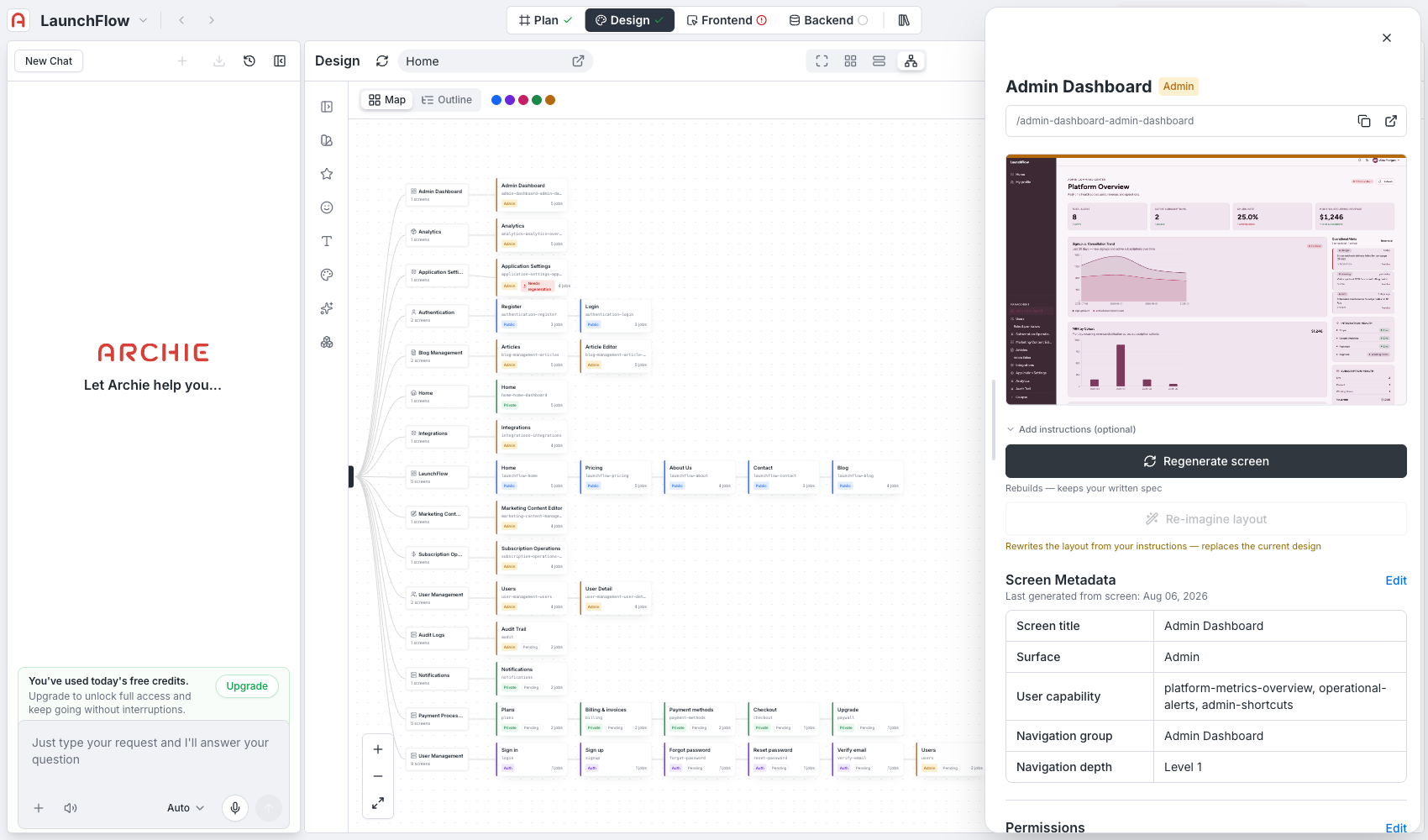Select the fit-to-screen view icon

(822, 61)
